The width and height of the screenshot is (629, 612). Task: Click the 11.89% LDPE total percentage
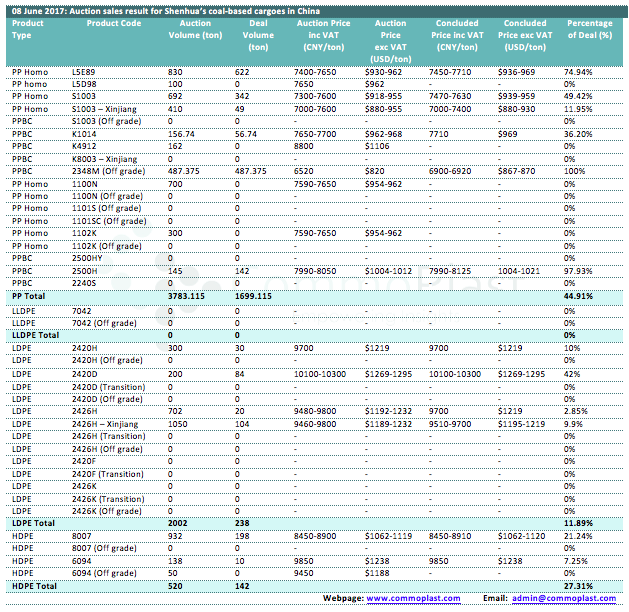(578, 522)
